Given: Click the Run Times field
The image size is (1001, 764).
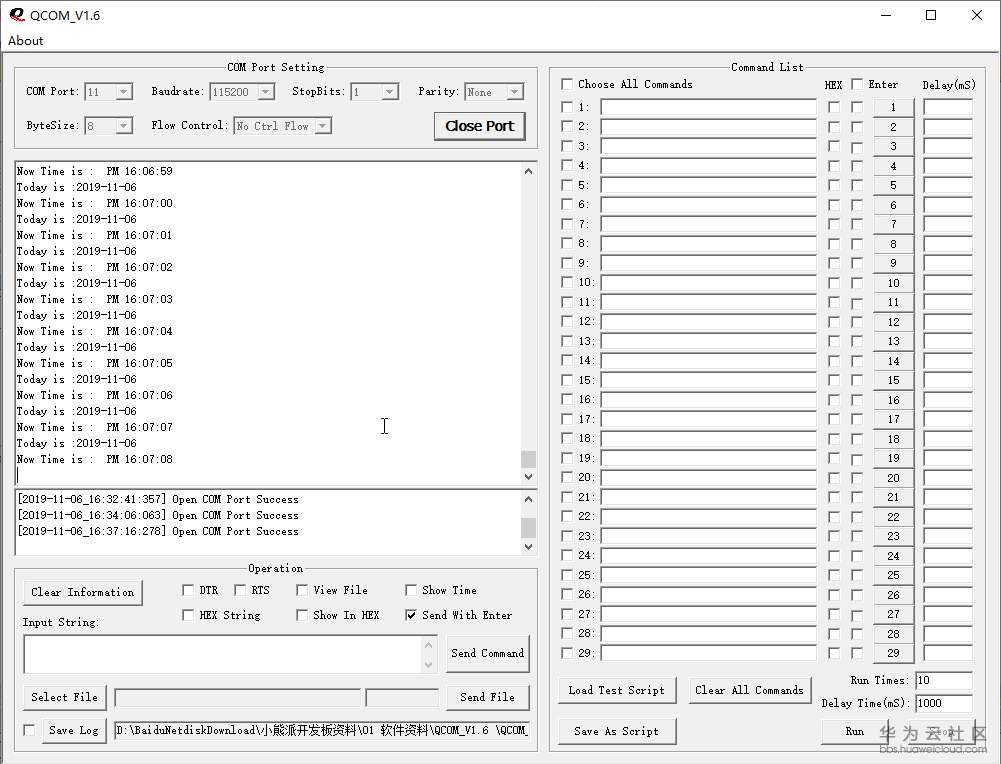Looking at the screenshot, I should [944, 680].
